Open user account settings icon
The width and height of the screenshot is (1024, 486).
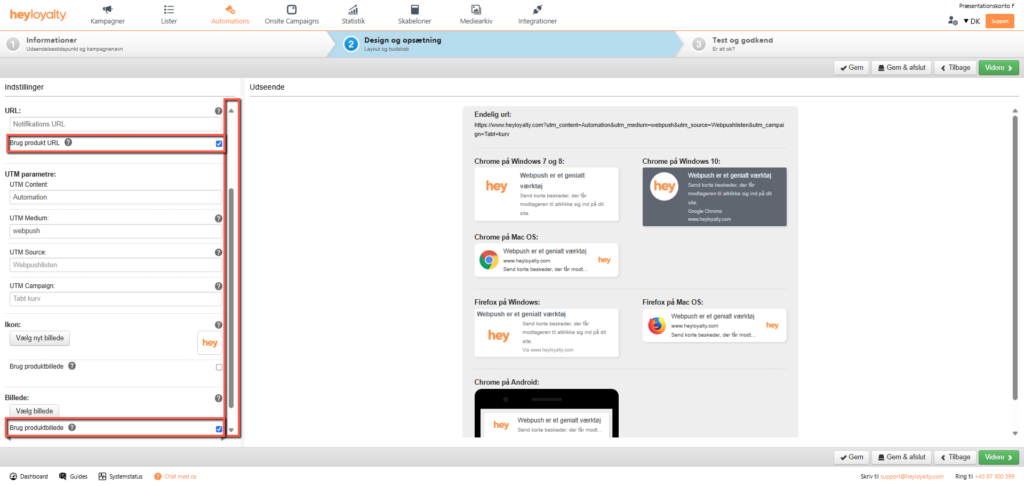951,21
